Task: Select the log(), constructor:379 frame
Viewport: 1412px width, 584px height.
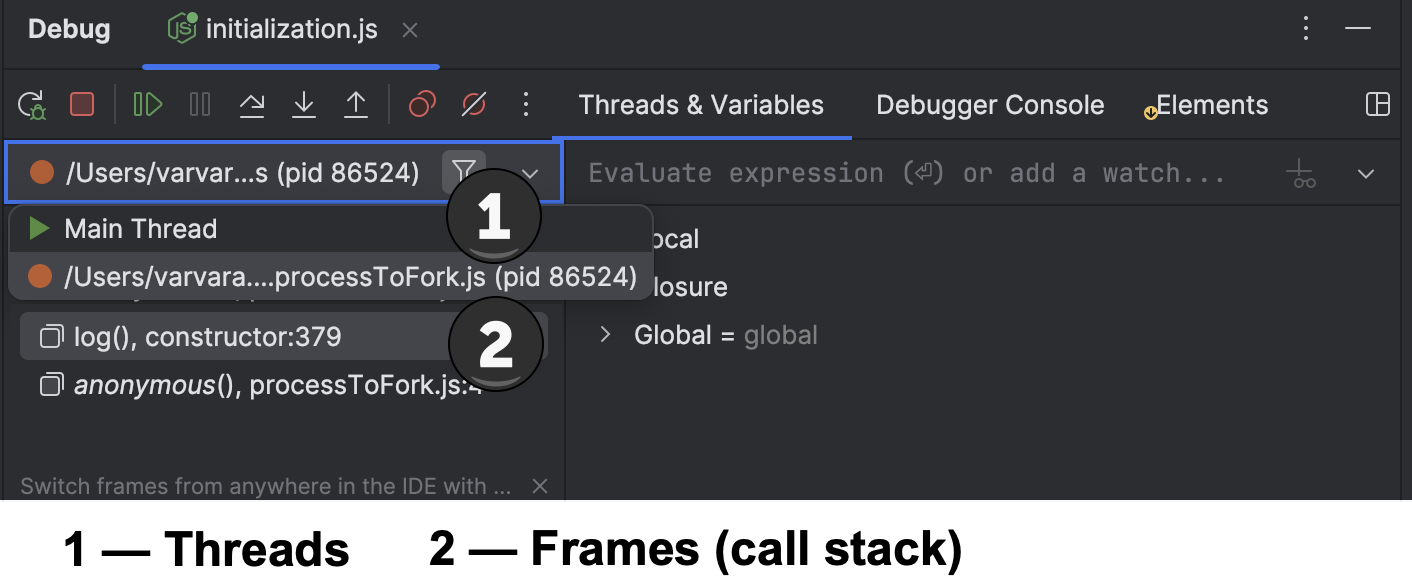Action: coord(207,337)
